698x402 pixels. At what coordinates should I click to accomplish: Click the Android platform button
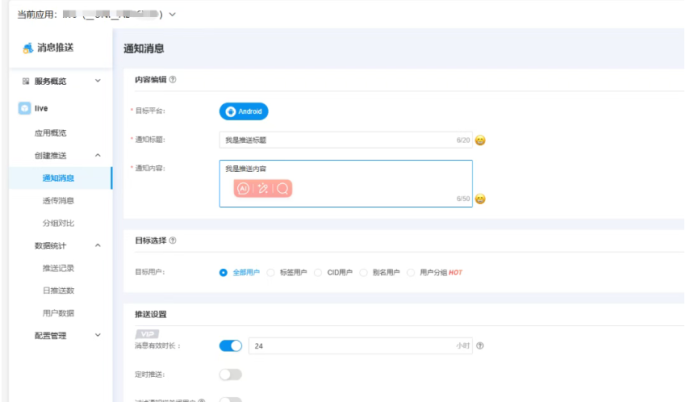pos(244,112)
